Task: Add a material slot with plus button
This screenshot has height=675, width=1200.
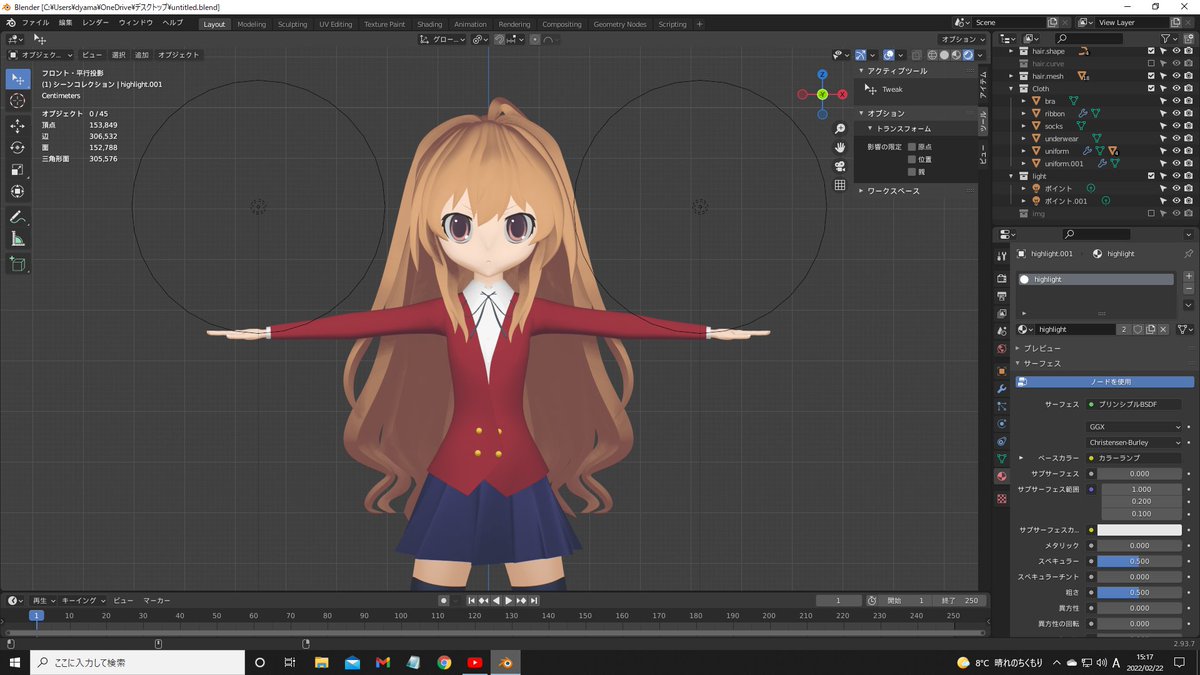Action: coord(1188,276)
